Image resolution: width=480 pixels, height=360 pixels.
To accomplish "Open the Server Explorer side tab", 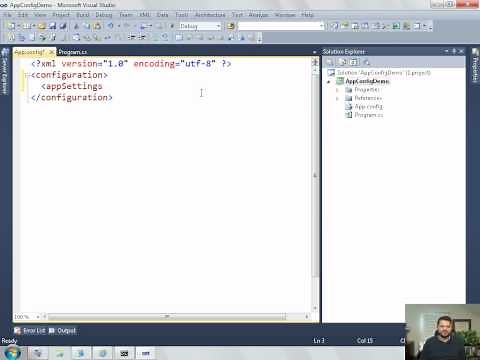I will (x=5, y=72).
